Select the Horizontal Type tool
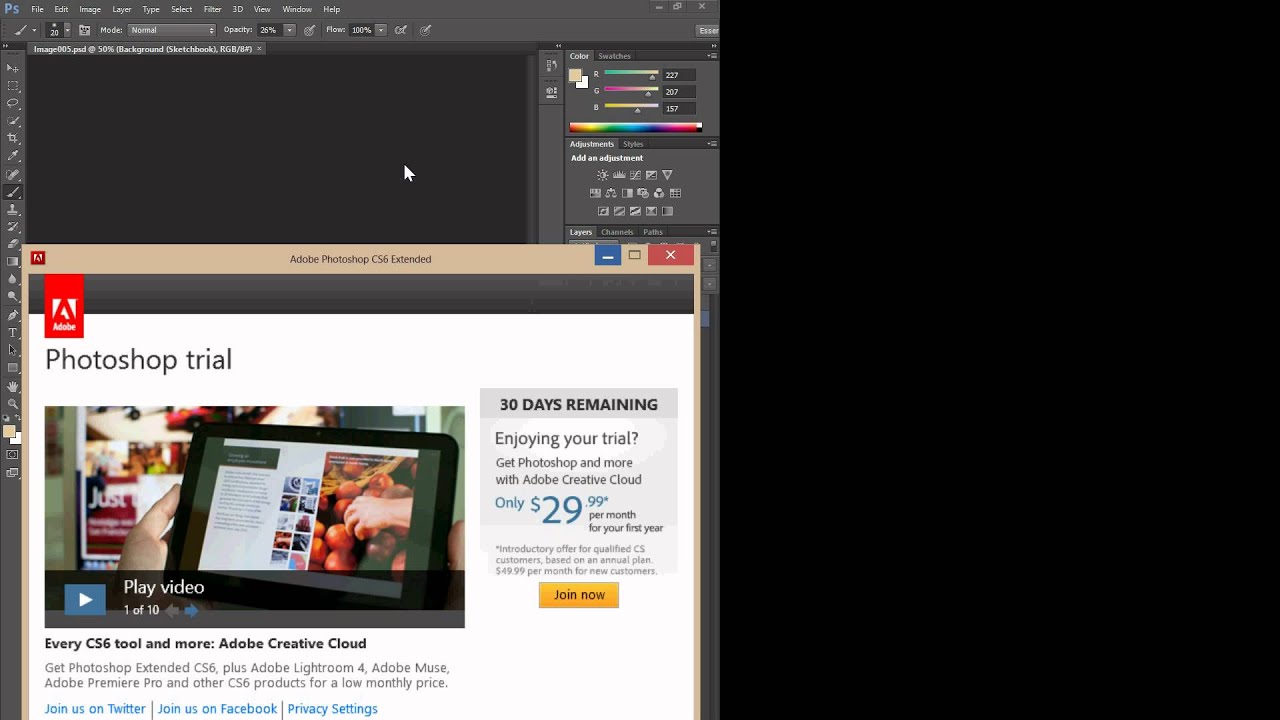The image size is (1280, 720). [x=13, y=332]
